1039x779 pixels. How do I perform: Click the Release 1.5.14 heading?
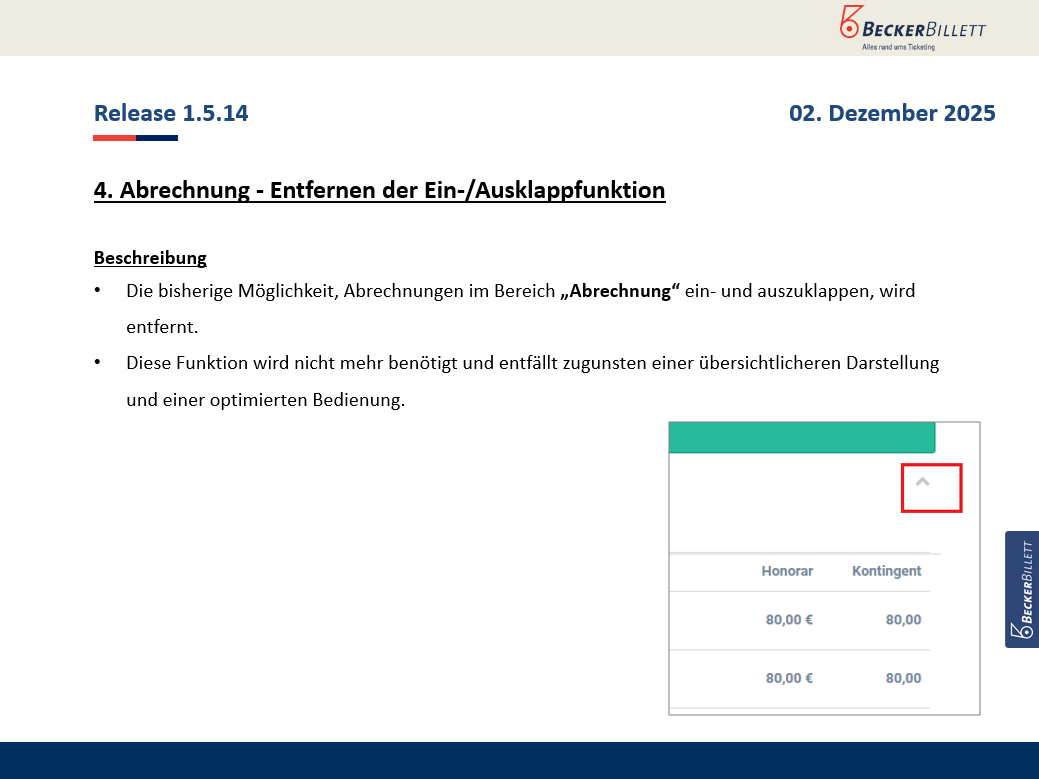tap(171, 113)
